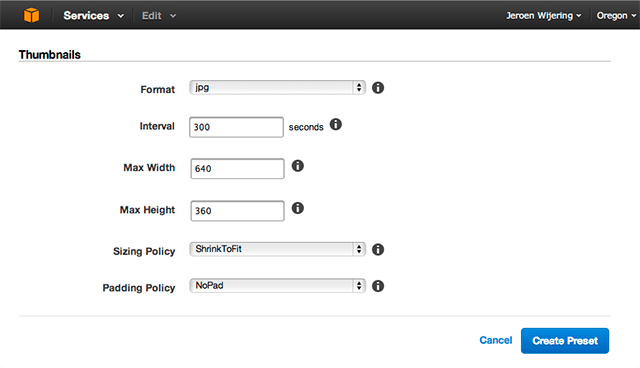Show info tooltip for Format field

[x=378, y=88]
